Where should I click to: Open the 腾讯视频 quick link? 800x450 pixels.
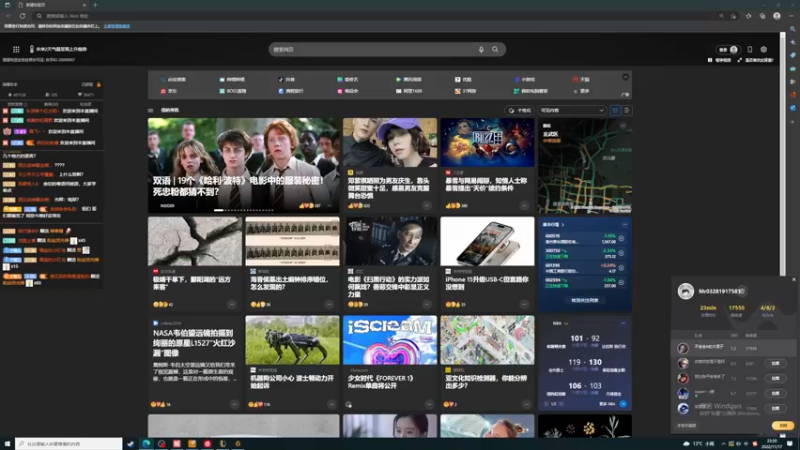tap(409, 80)
